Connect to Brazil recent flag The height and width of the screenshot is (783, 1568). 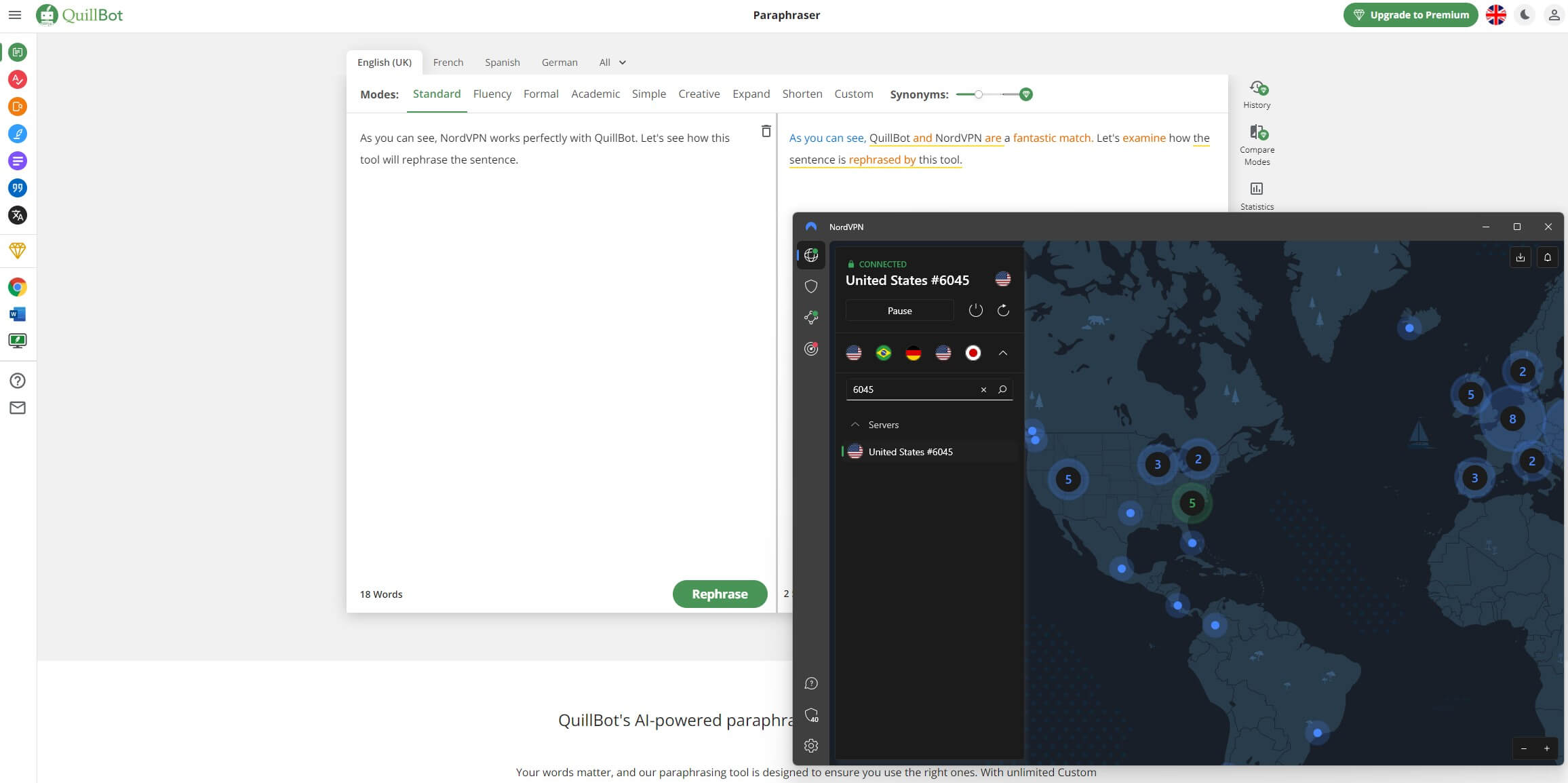click(884, 353)
